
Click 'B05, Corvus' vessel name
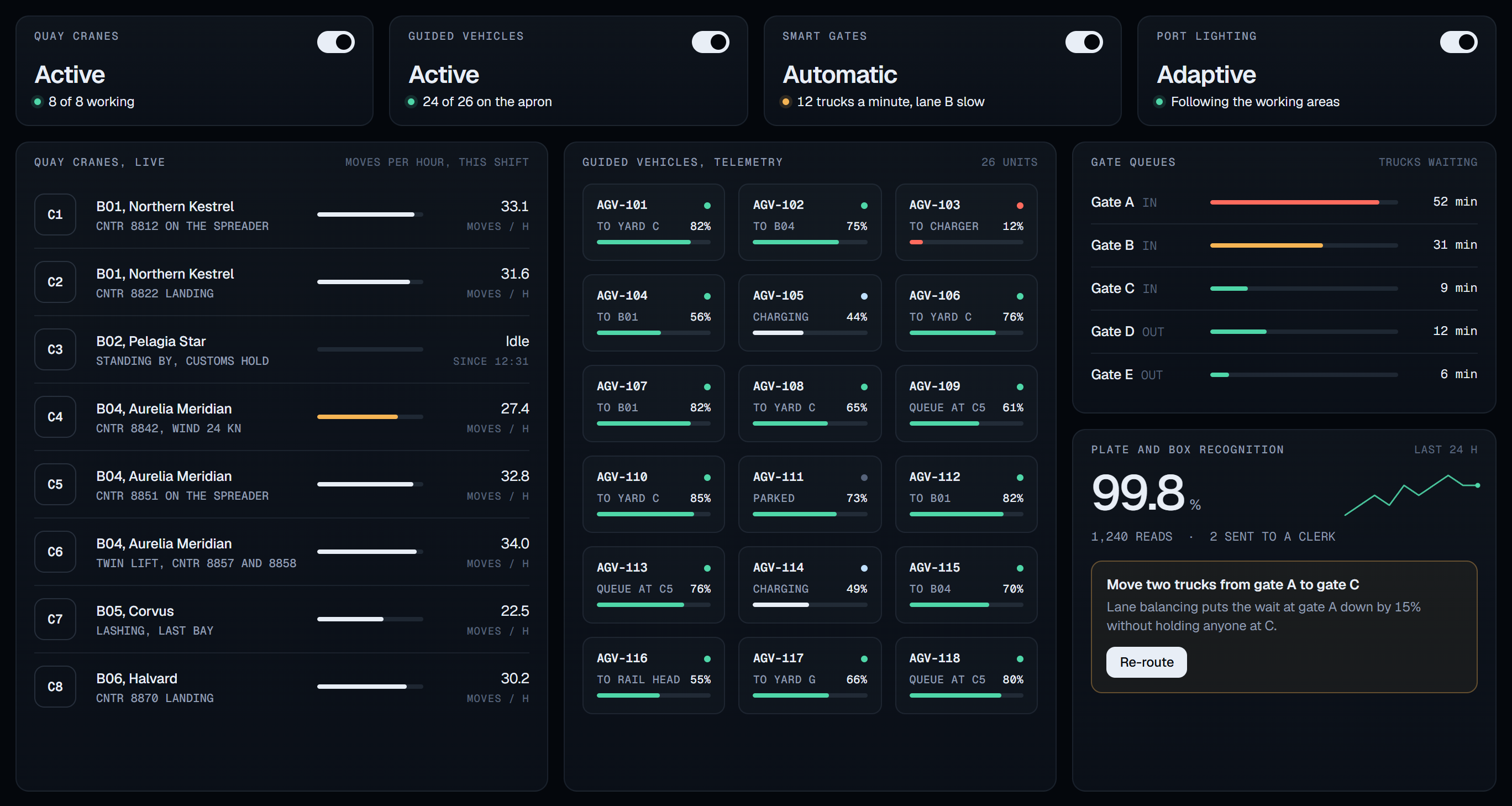click(x=135, y=611)
